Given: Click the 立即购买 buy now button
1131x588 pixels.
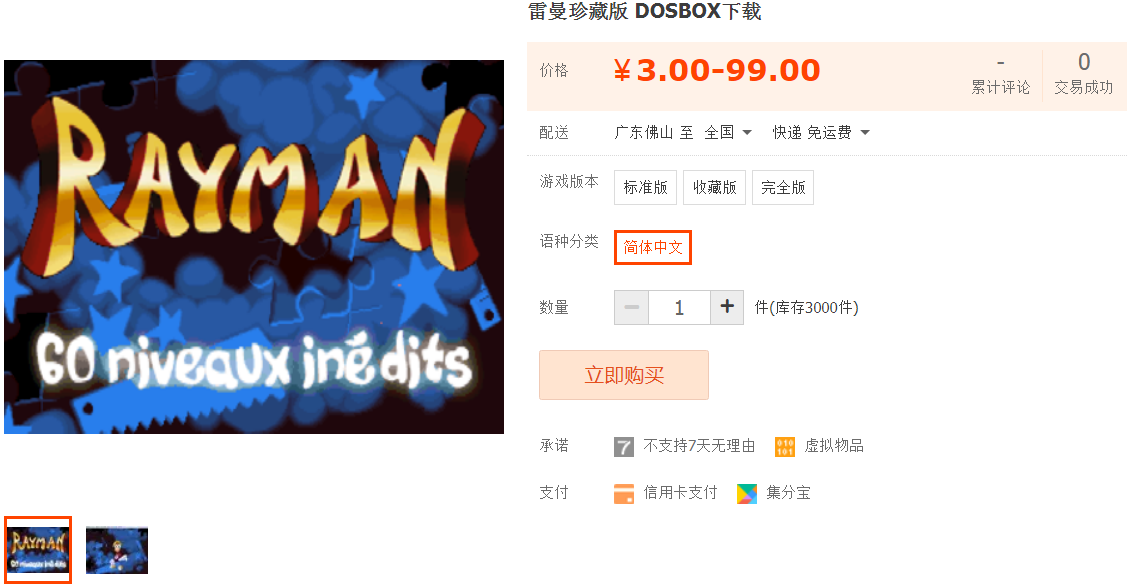Looking at the screenshot, I should [624, 375].
